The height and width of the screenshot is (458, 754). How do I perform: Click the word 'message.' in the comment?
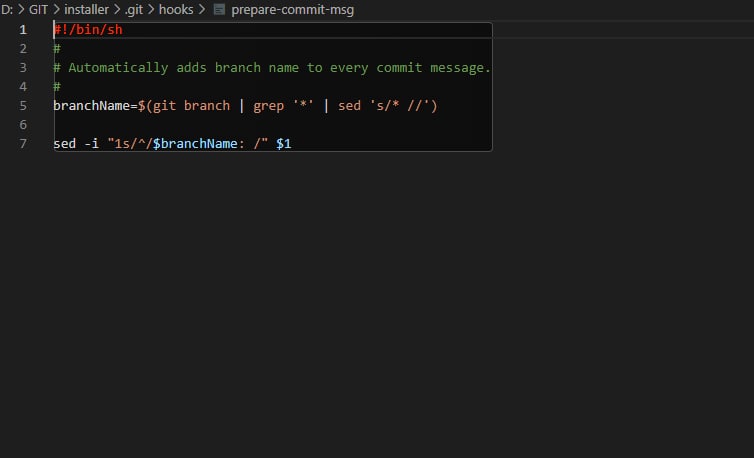tap(460, 68)
